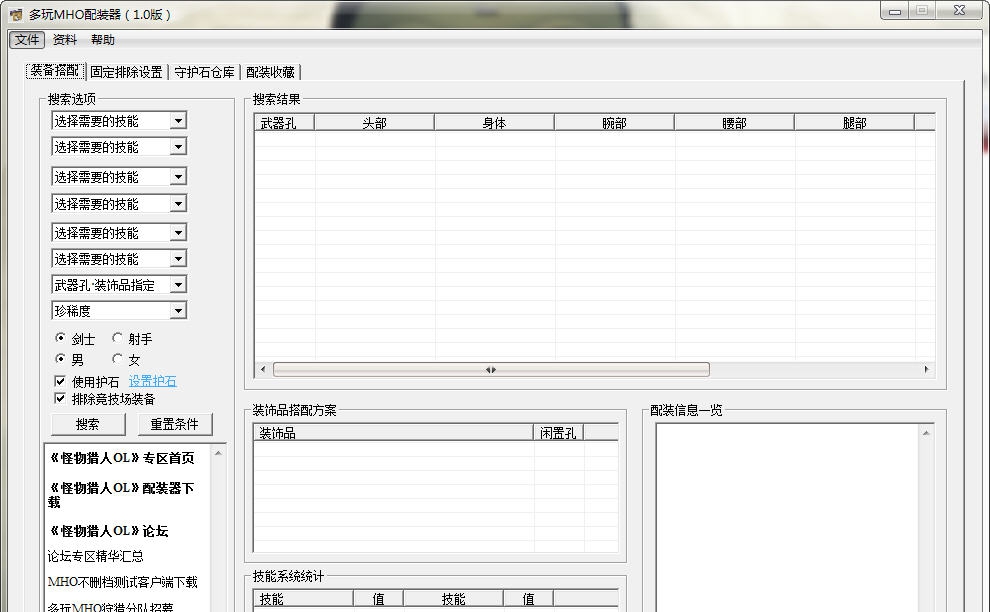
Task: Open the 设置护石 charm setup link
Action: click(153, 380)
